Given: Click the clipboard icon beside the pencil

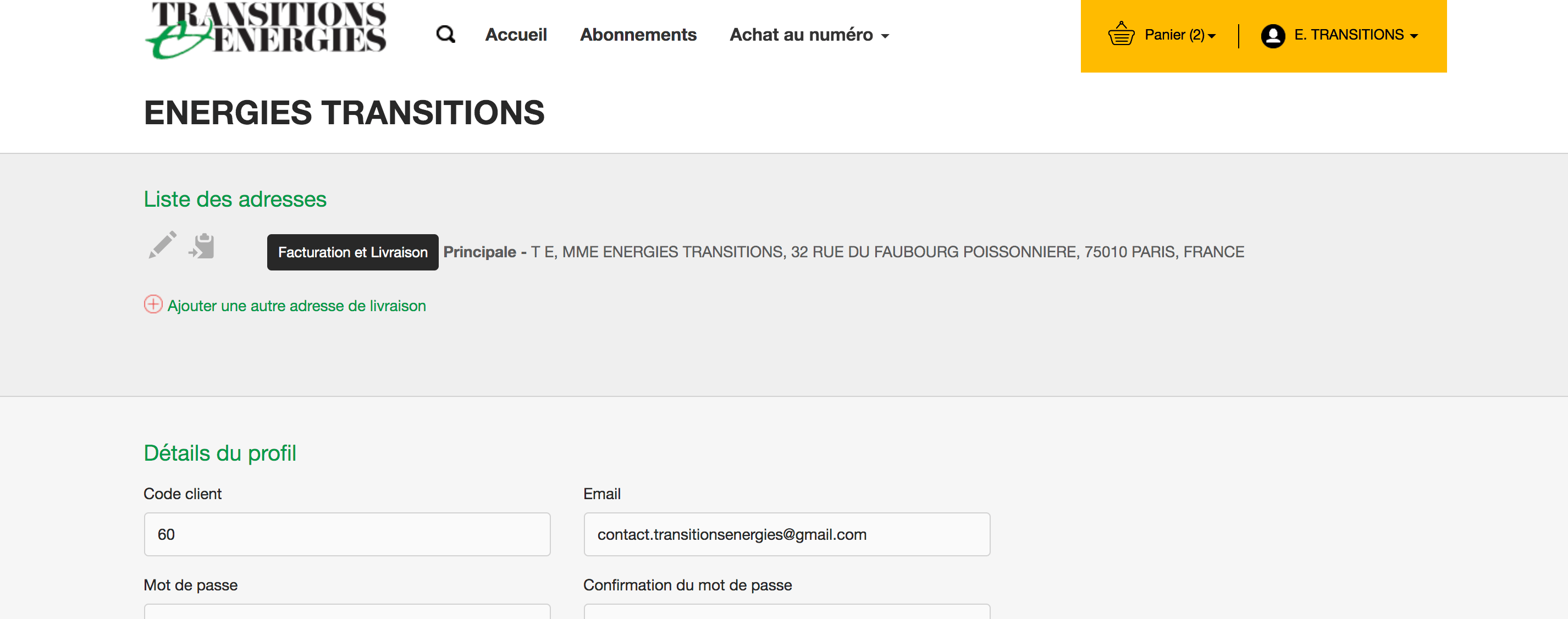Looking at the screenshot, I should point(202,246).
